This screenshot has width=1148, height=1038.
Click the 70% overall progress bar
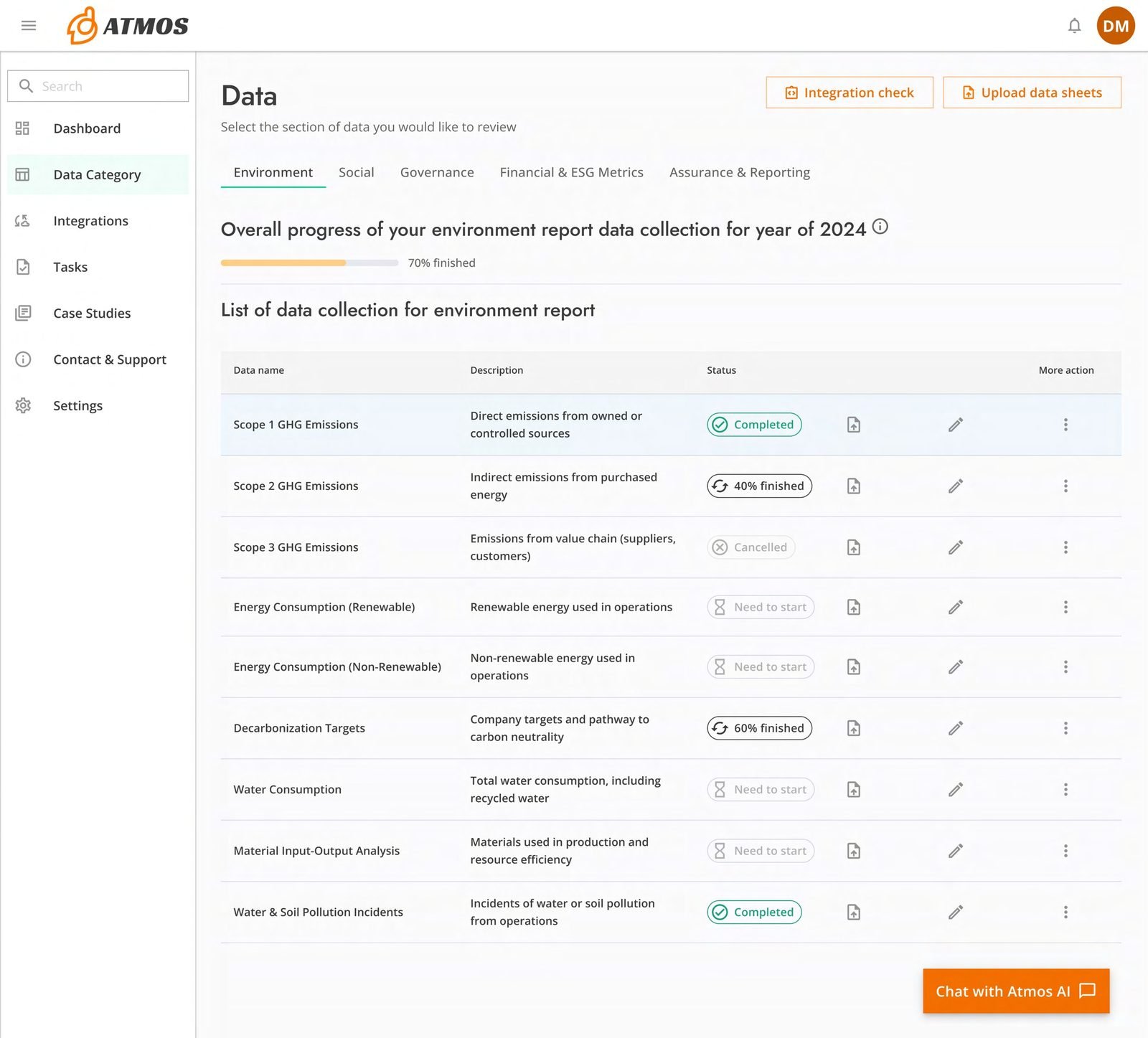coord(309,263)
